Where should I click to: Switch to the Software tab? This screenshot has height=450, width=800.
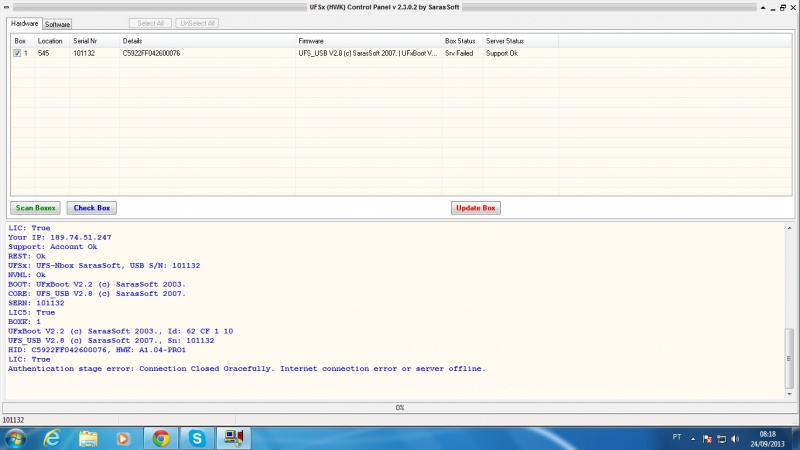coord(57,24)
